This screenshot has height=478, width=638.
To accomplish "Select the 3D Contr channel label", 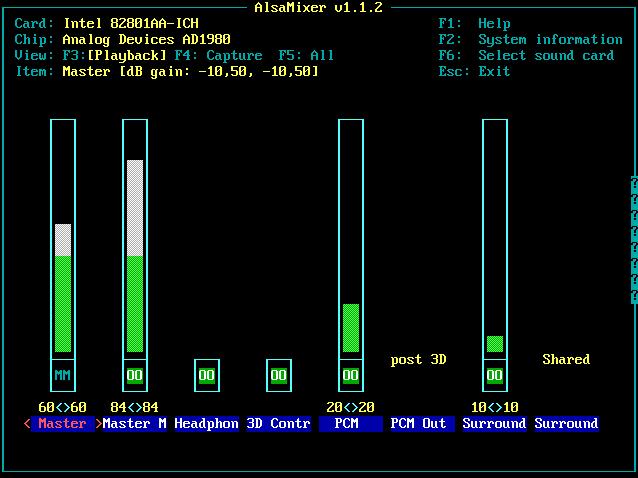I will (x=279, y=423).
